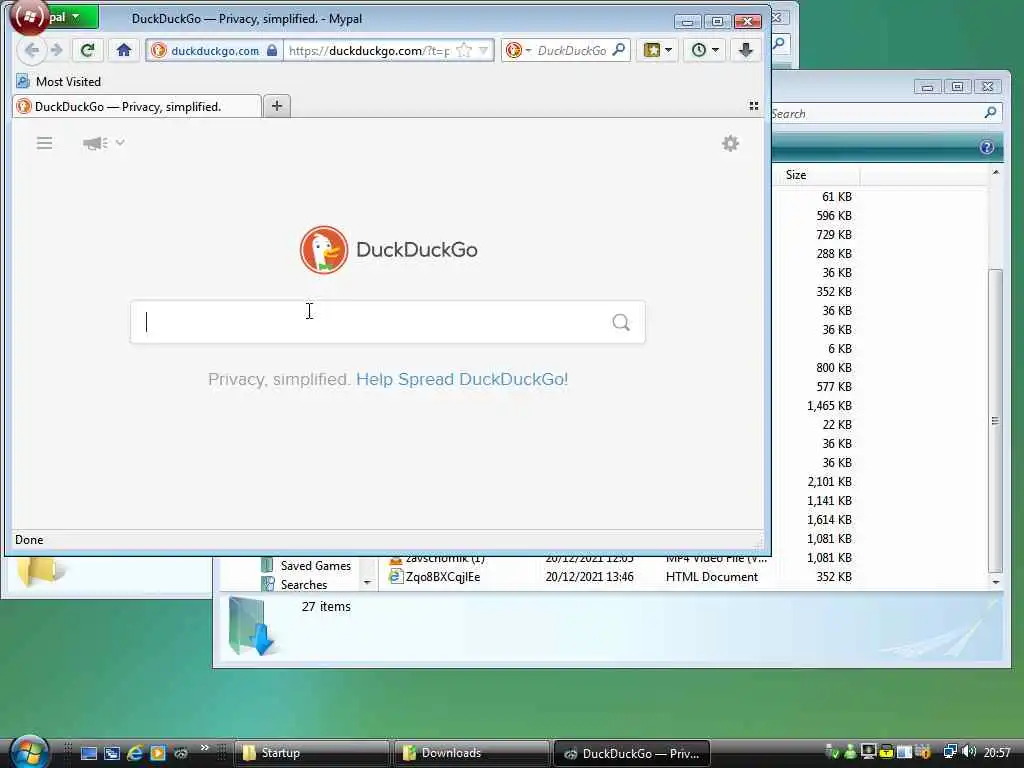Go back using the browser back arrow
Image resolution: width=1024 pixels, height=768 pixels.
point(31,50)
